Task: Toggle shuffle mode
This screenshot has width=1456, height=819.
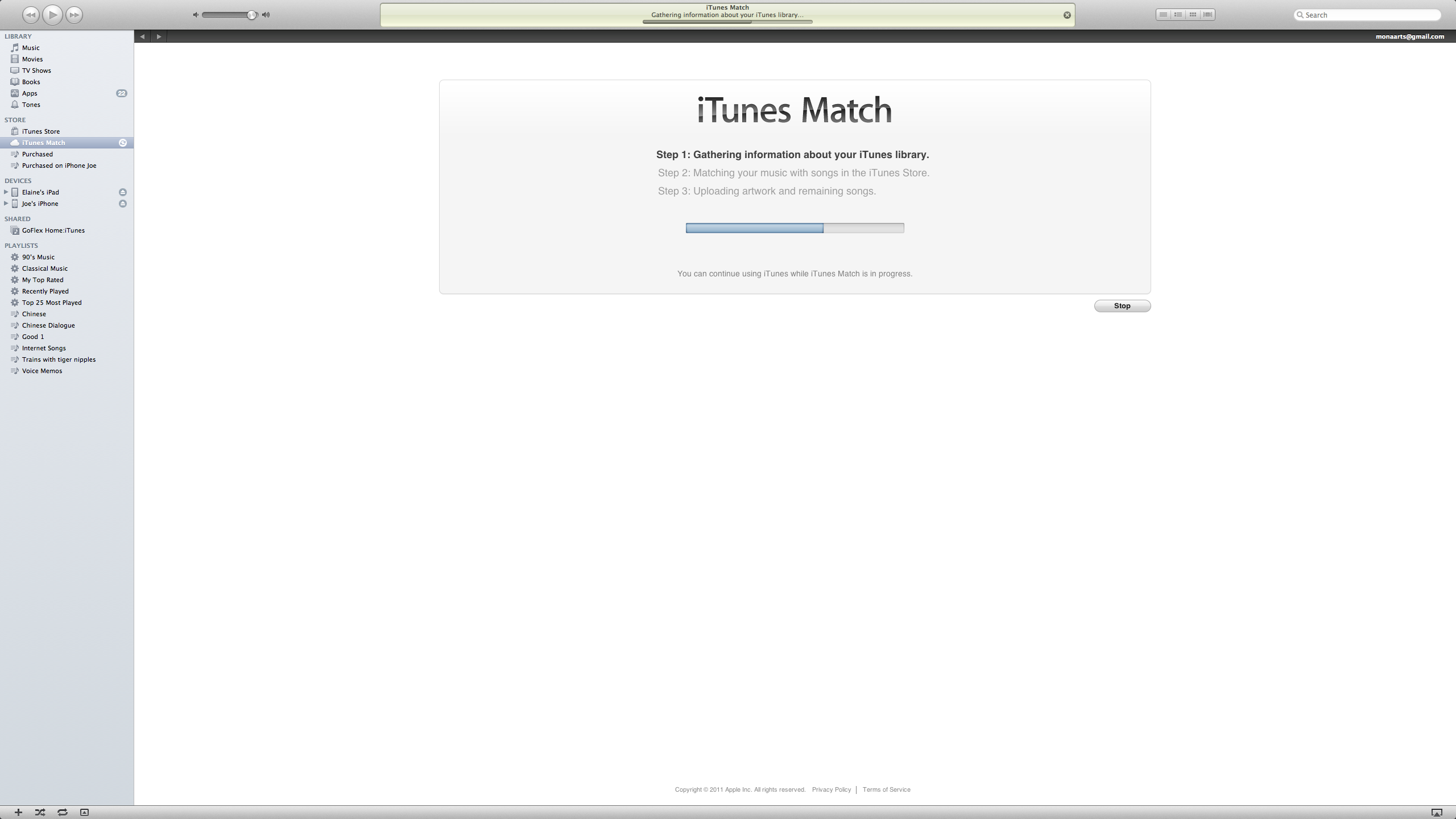Action: coord(40,812)
